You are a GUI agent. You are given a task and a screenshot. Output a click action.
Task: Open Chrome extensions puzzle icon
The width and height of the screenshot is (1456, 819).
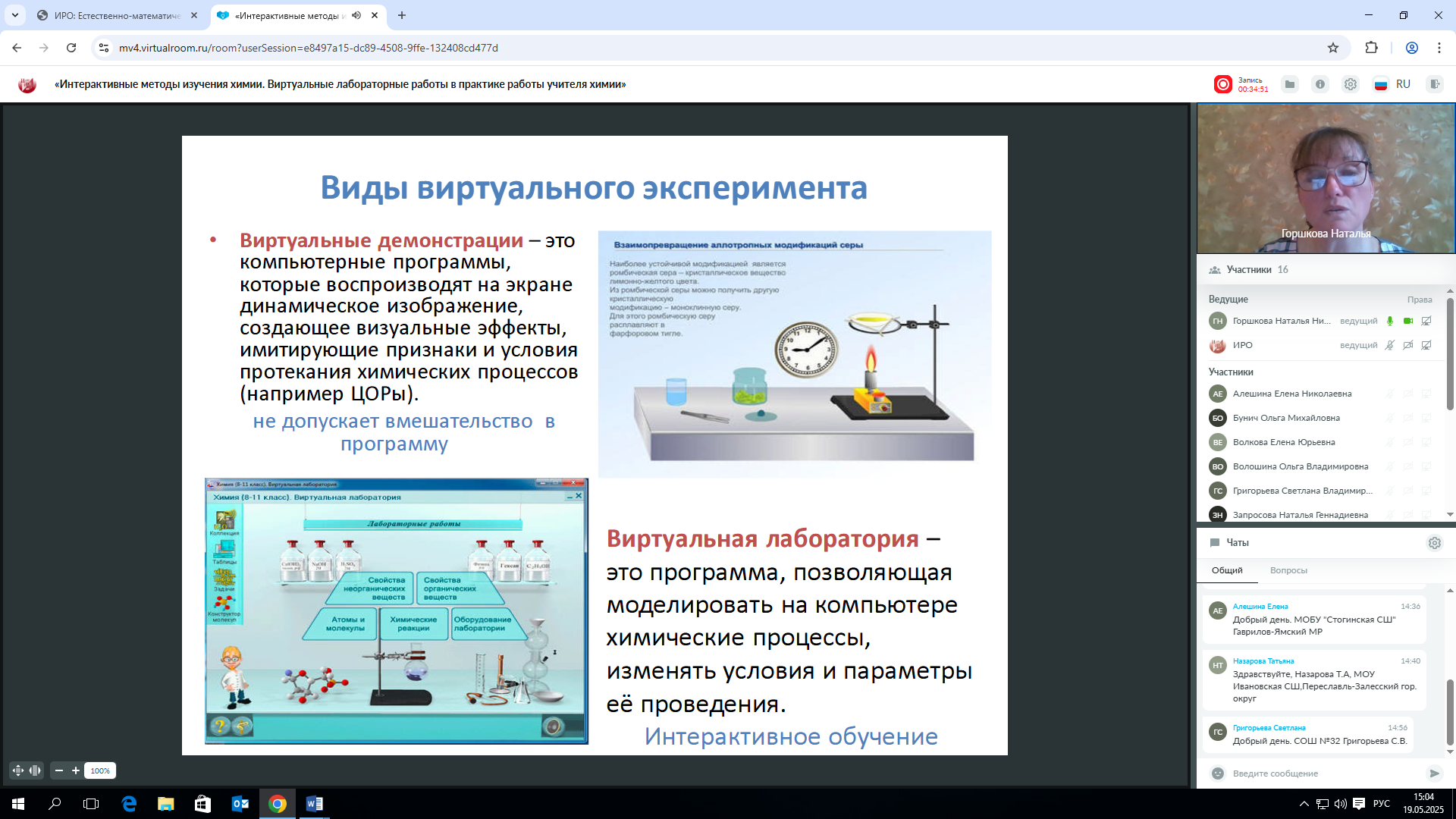[1371, 48]
